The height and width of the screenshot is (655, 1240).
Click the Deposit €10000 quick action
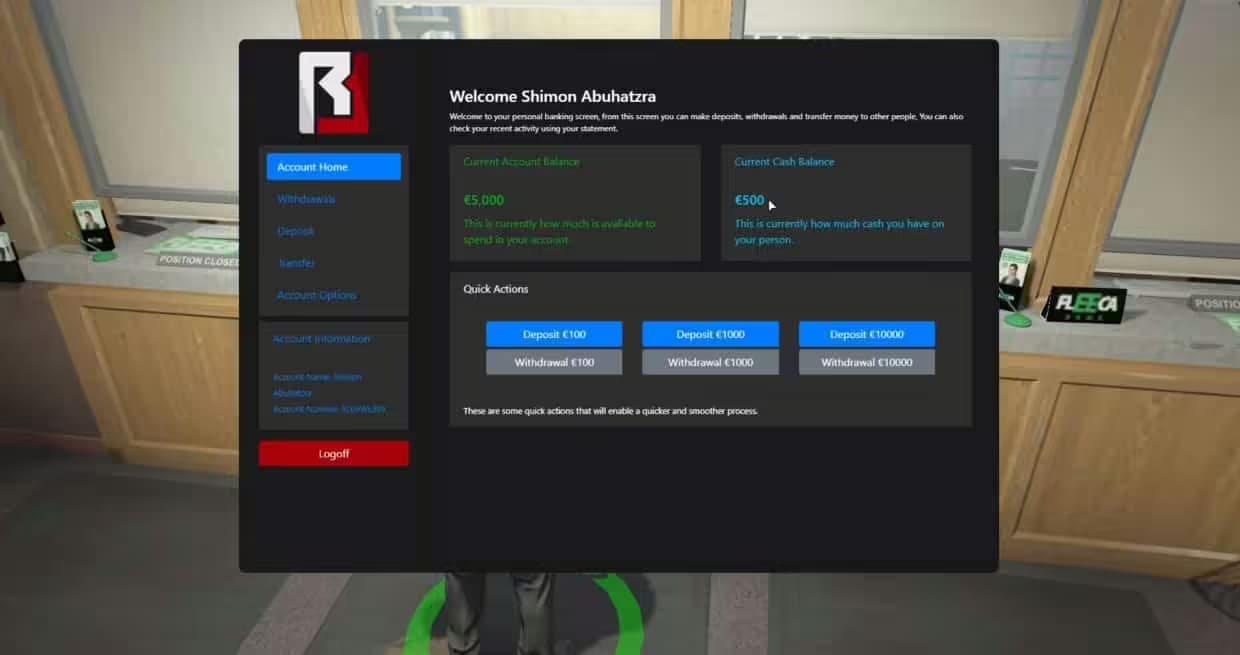866,333
